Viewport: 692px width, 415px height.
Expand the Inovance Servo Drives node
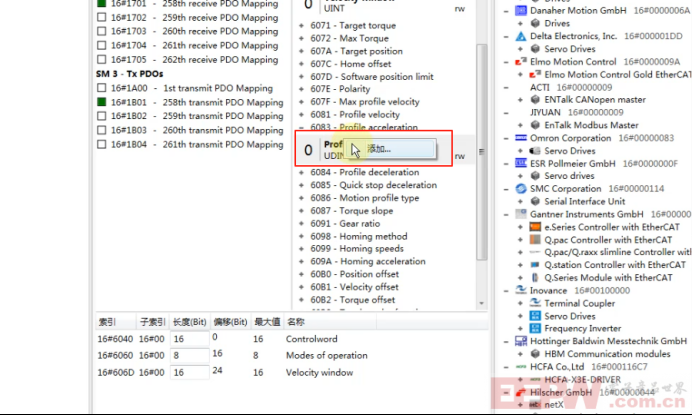coord(520,316)
